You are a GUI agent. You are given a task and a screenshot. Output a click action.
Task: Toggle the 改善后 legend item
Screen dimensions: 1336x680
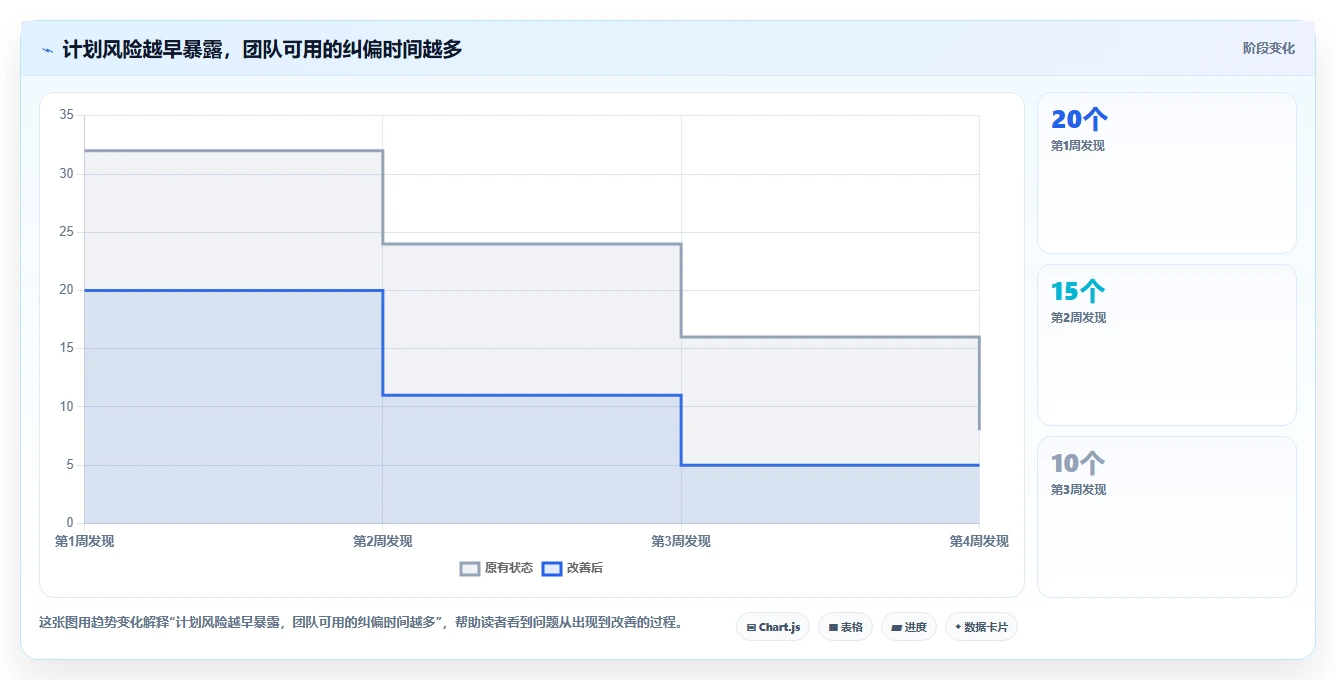(572, 568)
